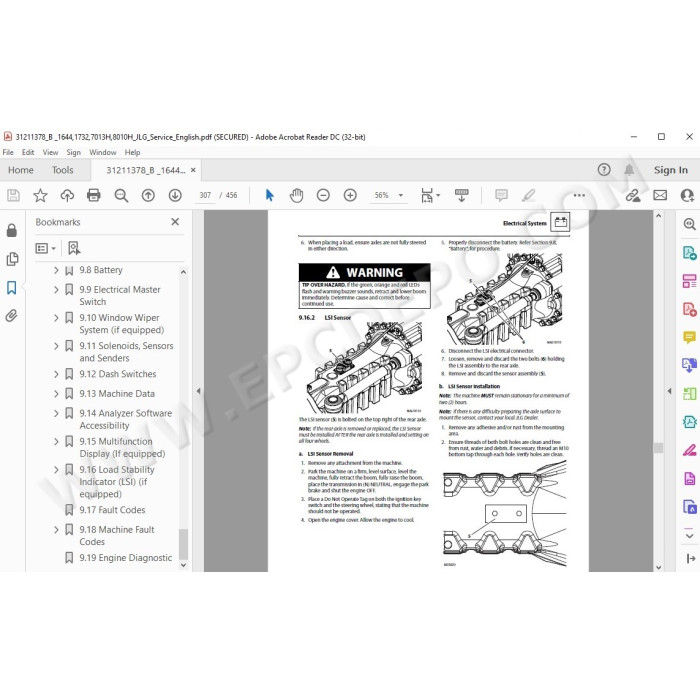Click the page number field showing 307
Screen dimensions: 700x700
pyautogui.click(x=205, y=195)
